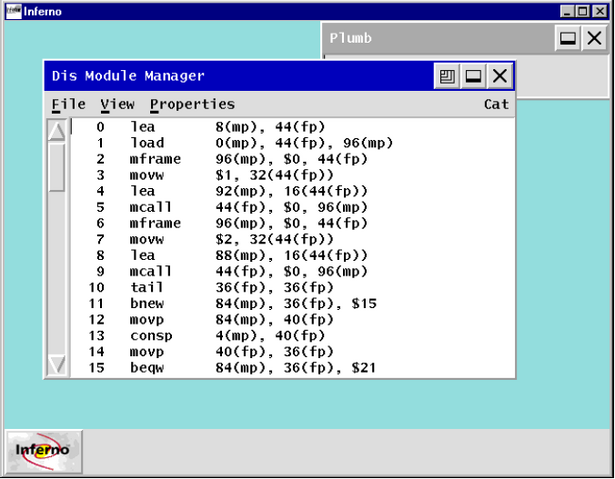Viewport: 615px width, 479px height.
Task: Click the scroll down arrow in disassembly list
Action: [57, 364]
